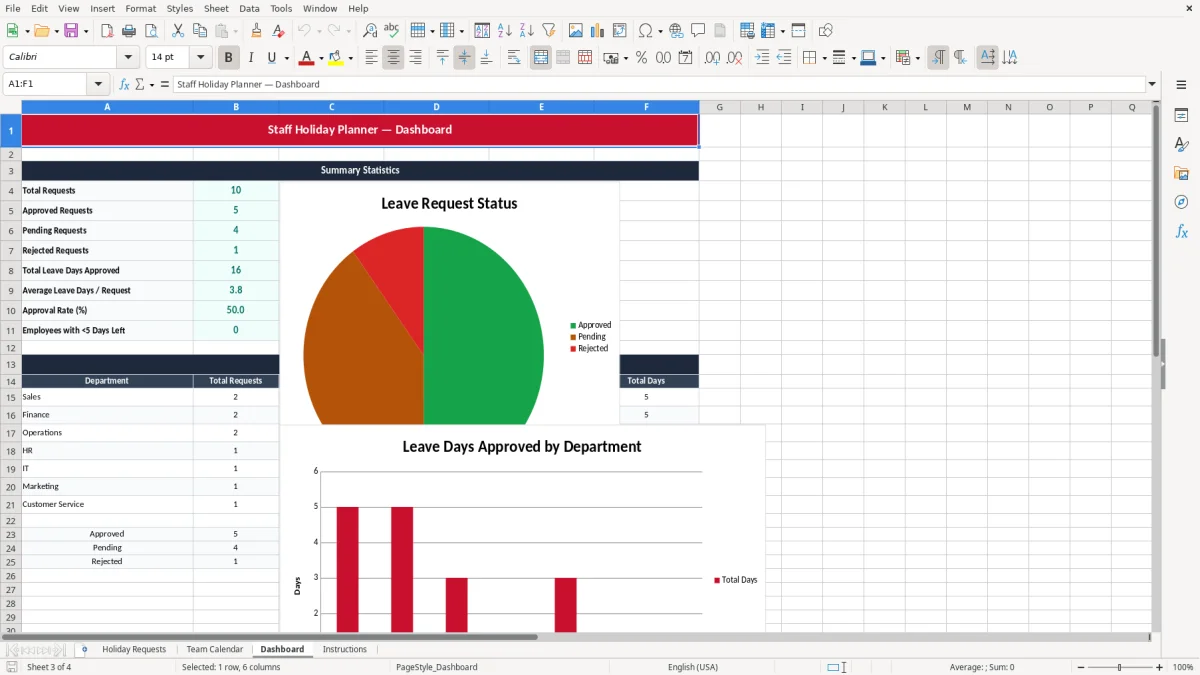This screenshot has width=1200, height=675.
Task: Click the Open folder icon
Action: (x=40, y=31)
